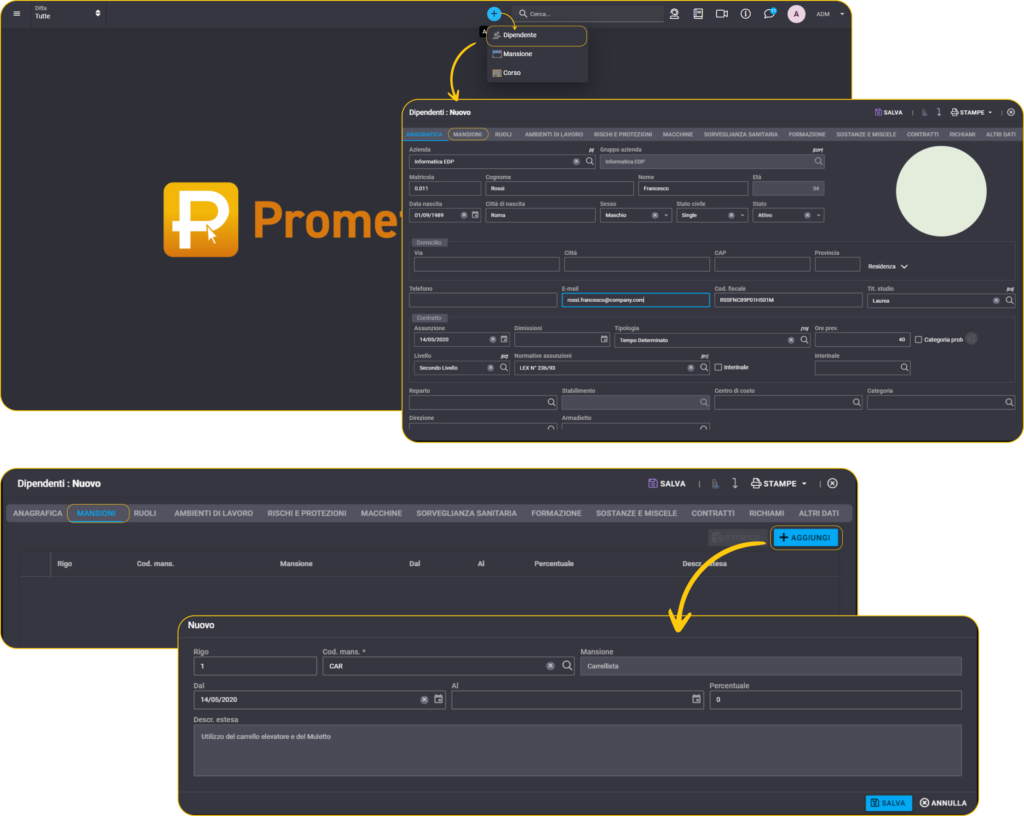Viewport: 1024px width, 816px height.
Task: Tick the Interinale checkbox
Action: click(x=718, y=368)
